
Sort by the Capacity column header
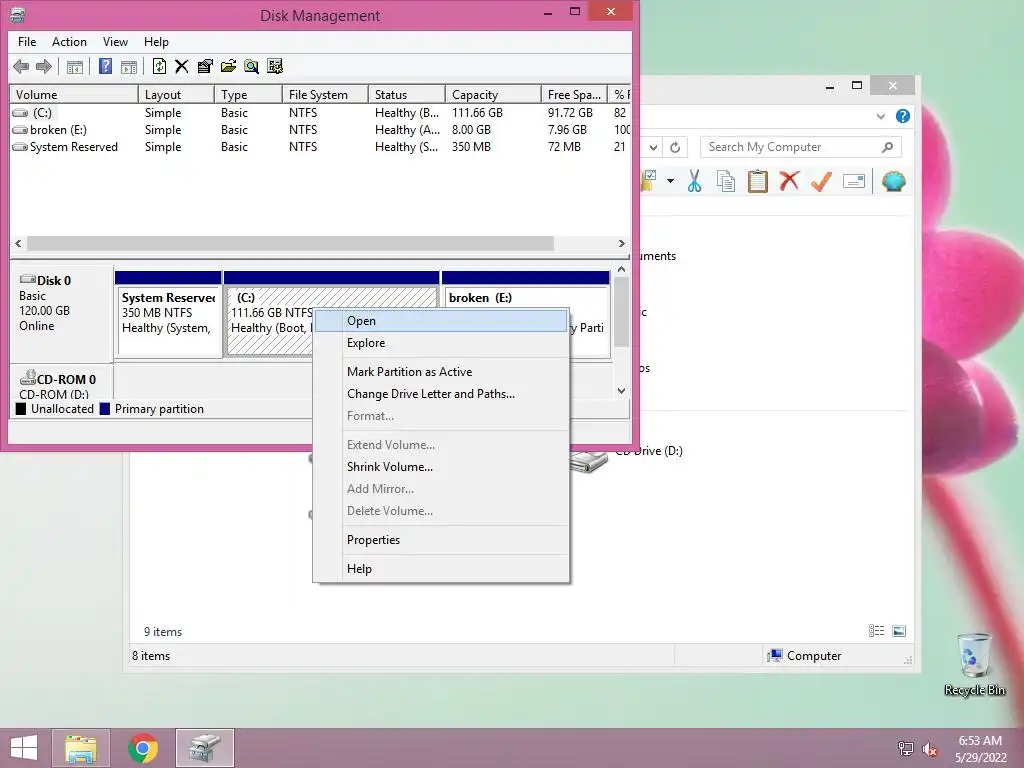click(493, 95)
